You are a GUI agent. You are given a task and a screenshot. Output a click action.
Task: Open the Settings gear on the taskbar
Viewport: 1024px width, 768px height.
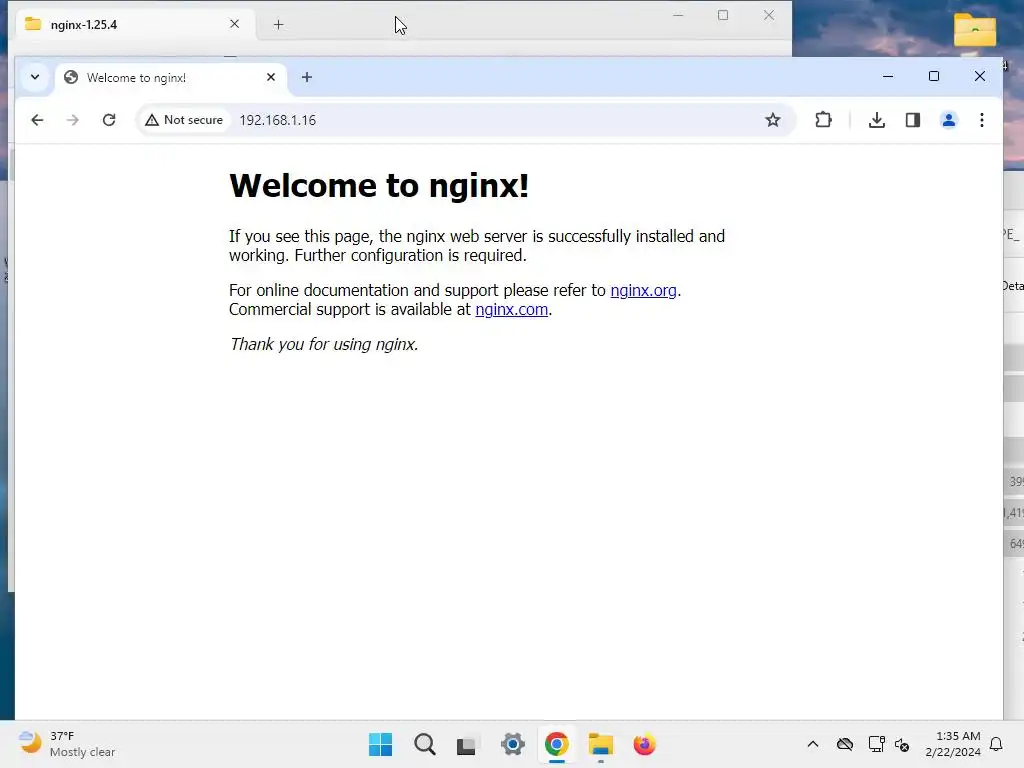click(x=513, y=744)
